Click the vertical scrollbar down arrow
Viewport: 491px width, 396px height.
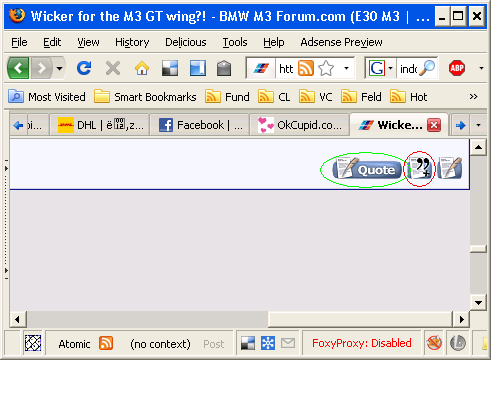click(x=478, y=303)
